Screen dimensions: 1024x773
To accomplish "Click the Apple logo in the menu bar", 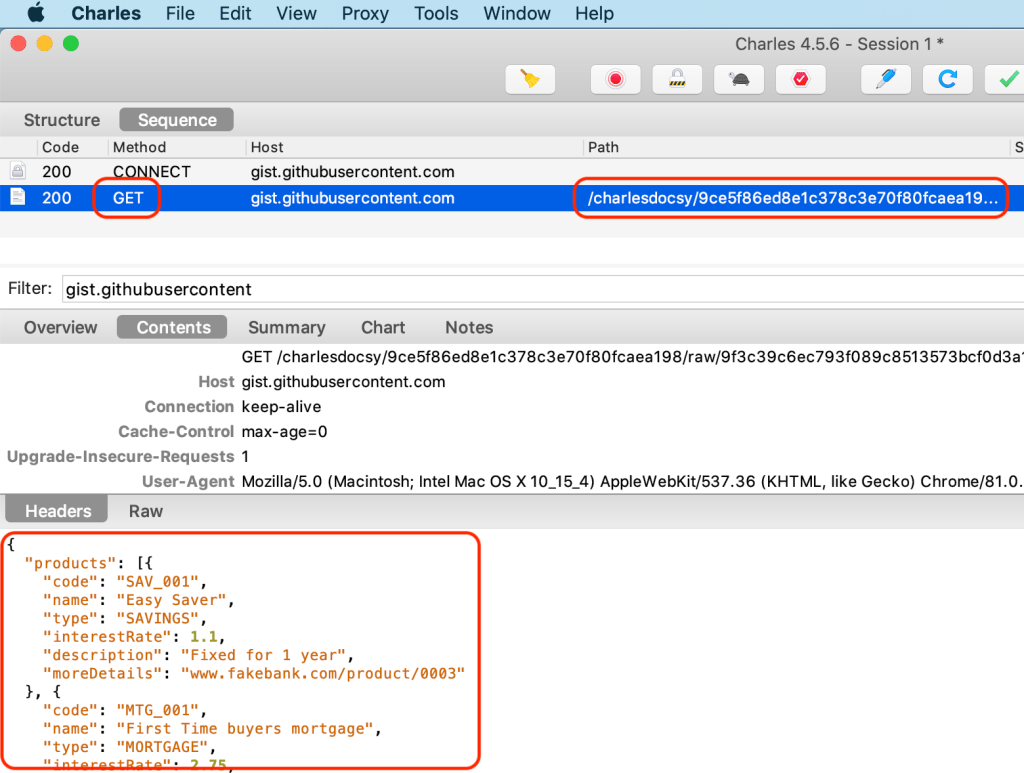I will (x=37, y=14).
